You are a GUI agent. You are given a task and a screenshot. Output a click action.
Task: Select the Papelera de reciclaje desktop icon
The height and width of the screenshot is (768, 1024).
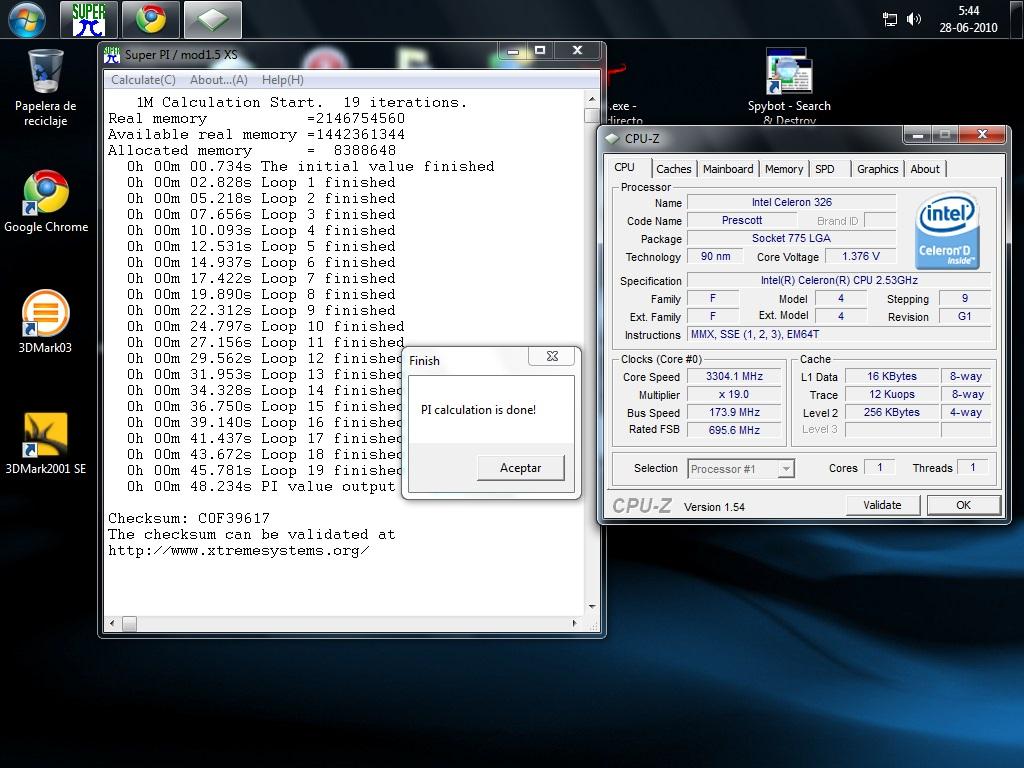tap(46, 88)
